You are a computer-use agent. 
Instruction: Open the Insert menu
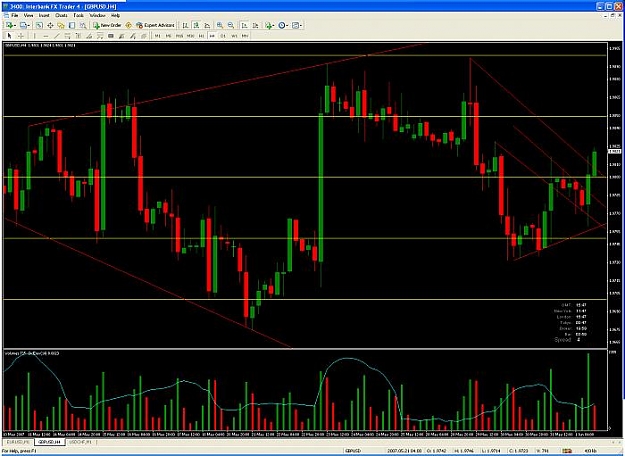[44, 15]
